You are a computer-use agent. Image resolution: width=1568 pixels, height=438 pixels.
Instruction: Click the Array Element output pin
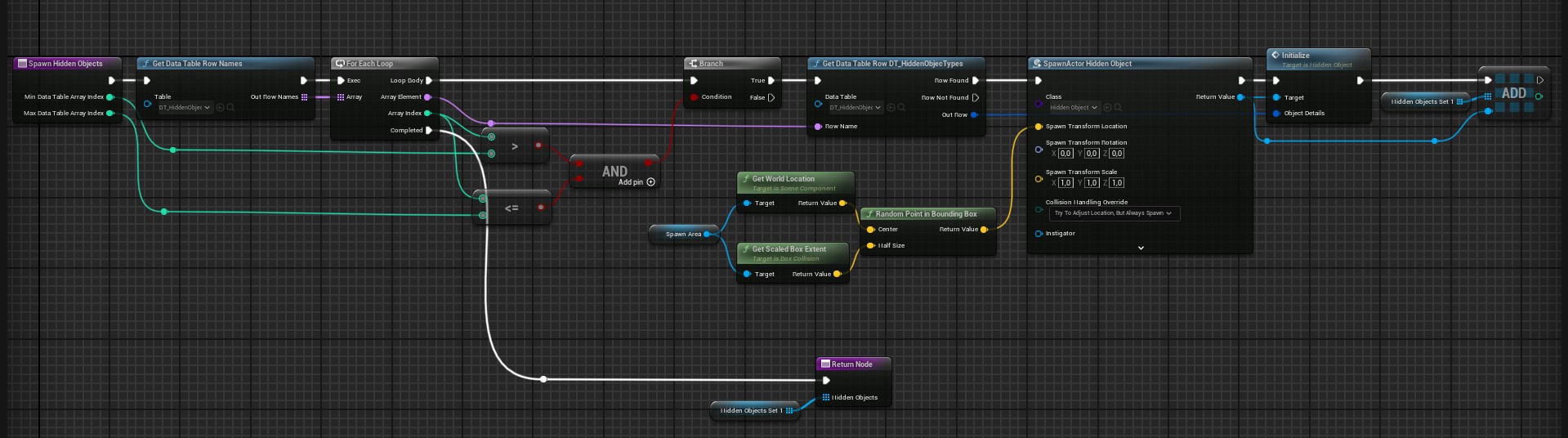point(427,97)
